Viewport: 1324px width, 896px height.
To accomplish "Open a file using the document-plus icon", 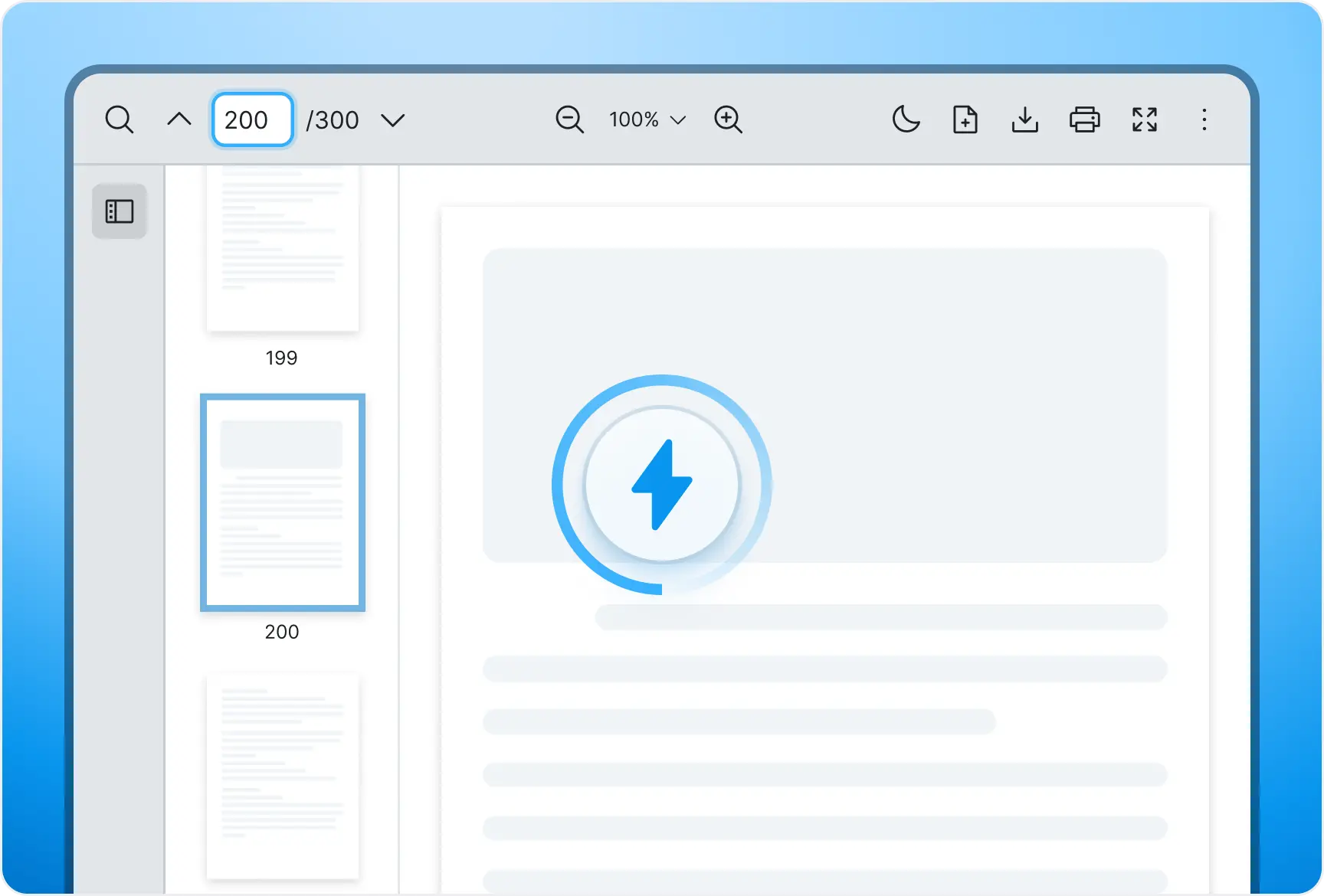I will (x=965, y=119).
